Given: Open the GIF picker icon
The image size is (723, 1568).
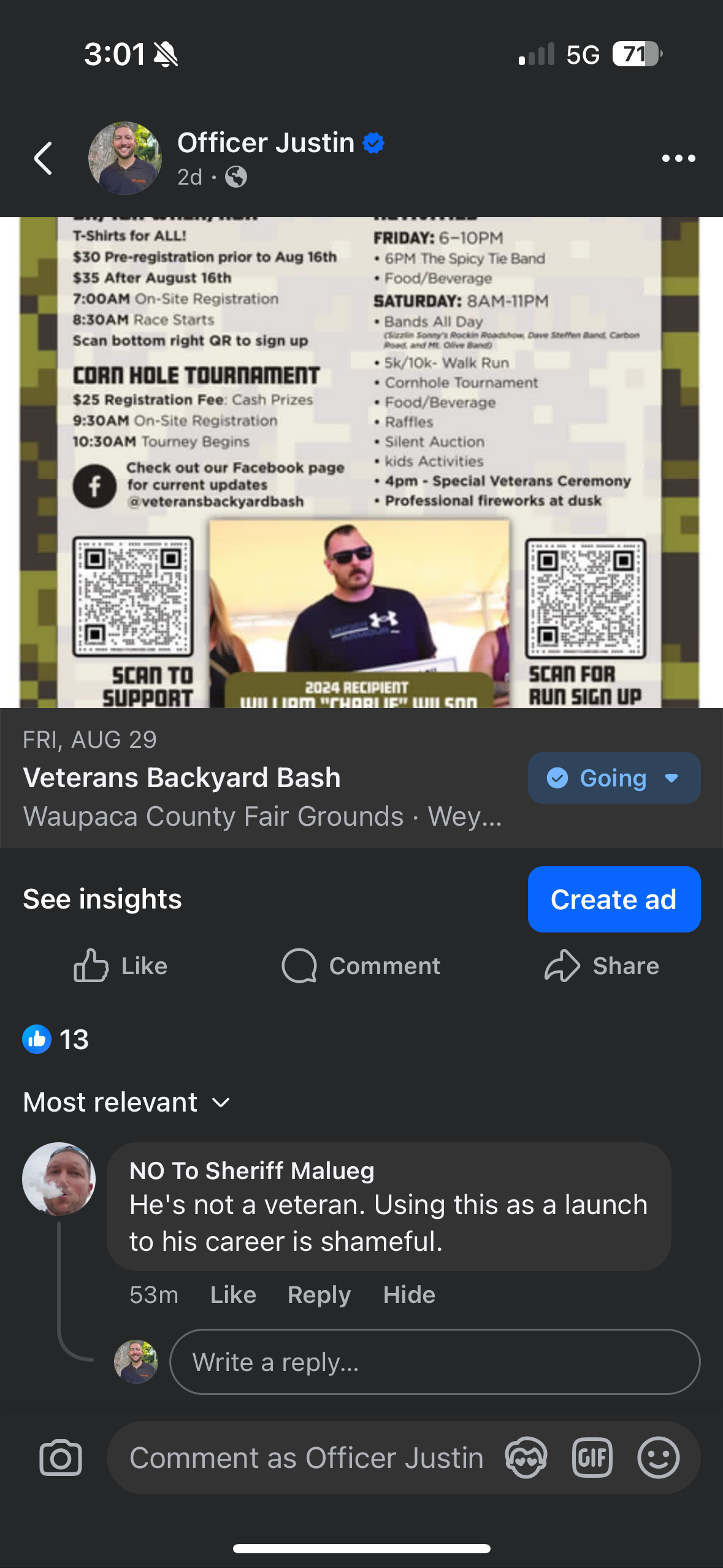Looking at the screenshot, I should tap(592, 1458).
